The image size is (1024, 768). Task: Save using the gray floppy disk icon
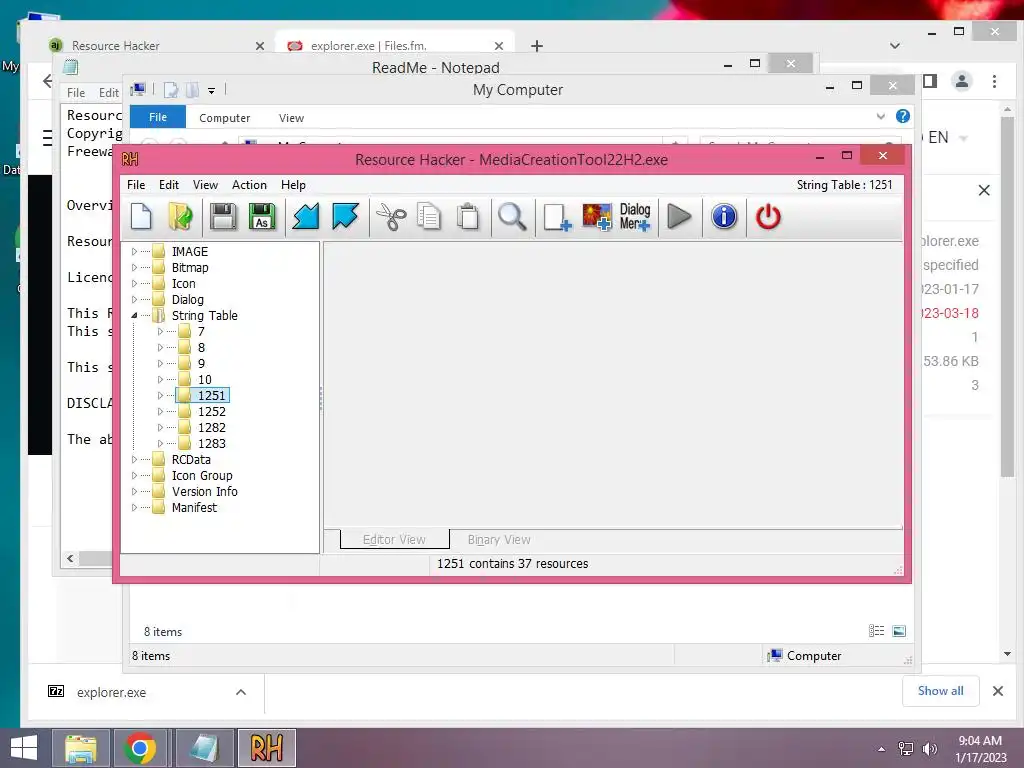223,217
